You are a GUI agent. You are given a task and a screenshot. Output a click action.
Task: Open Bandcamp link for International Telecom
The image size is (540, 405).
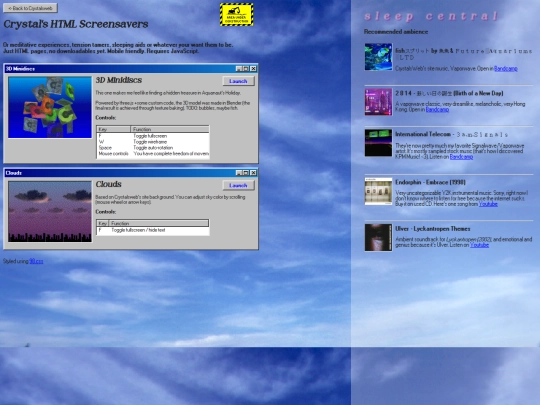[x=461, y=157]
